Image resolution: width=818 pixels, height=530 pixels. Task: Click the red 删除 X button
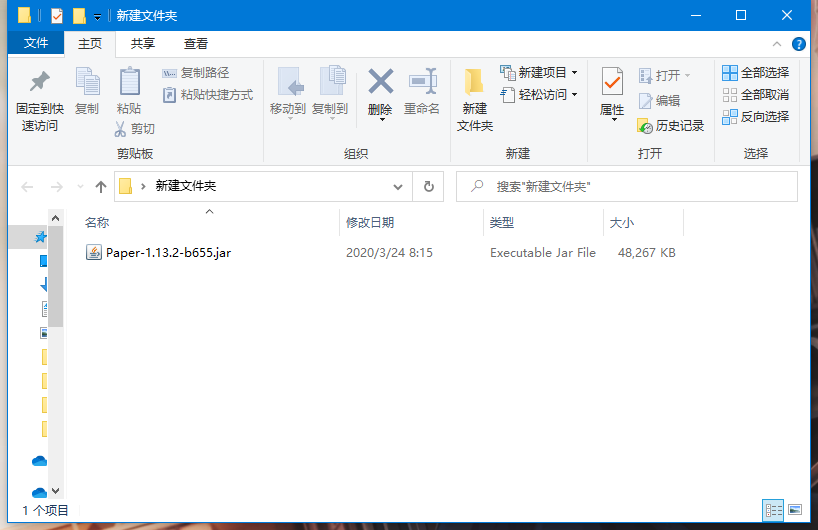tap(381, 82)
